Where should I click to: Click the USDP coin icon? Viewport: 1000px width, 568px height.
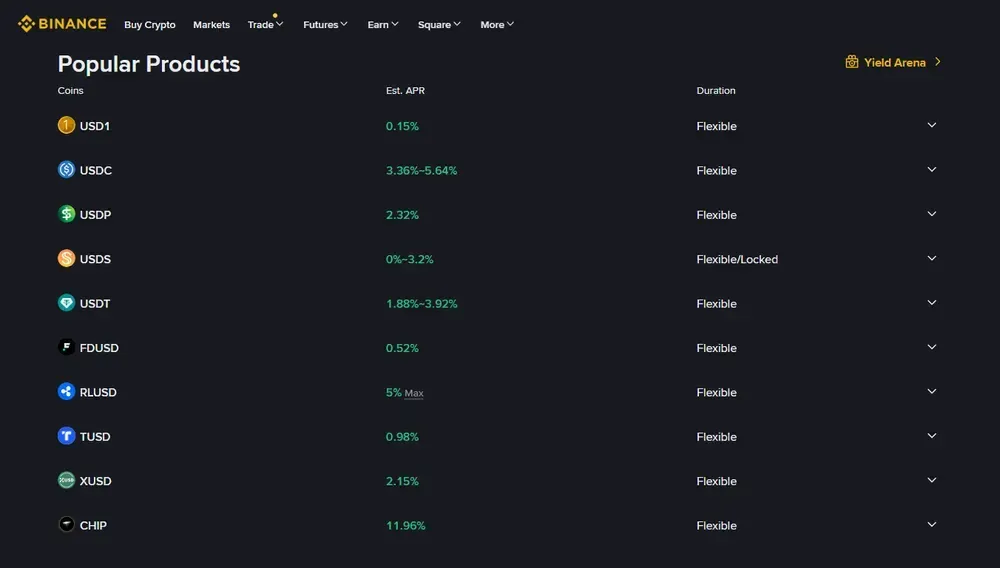tap(66, 214)
